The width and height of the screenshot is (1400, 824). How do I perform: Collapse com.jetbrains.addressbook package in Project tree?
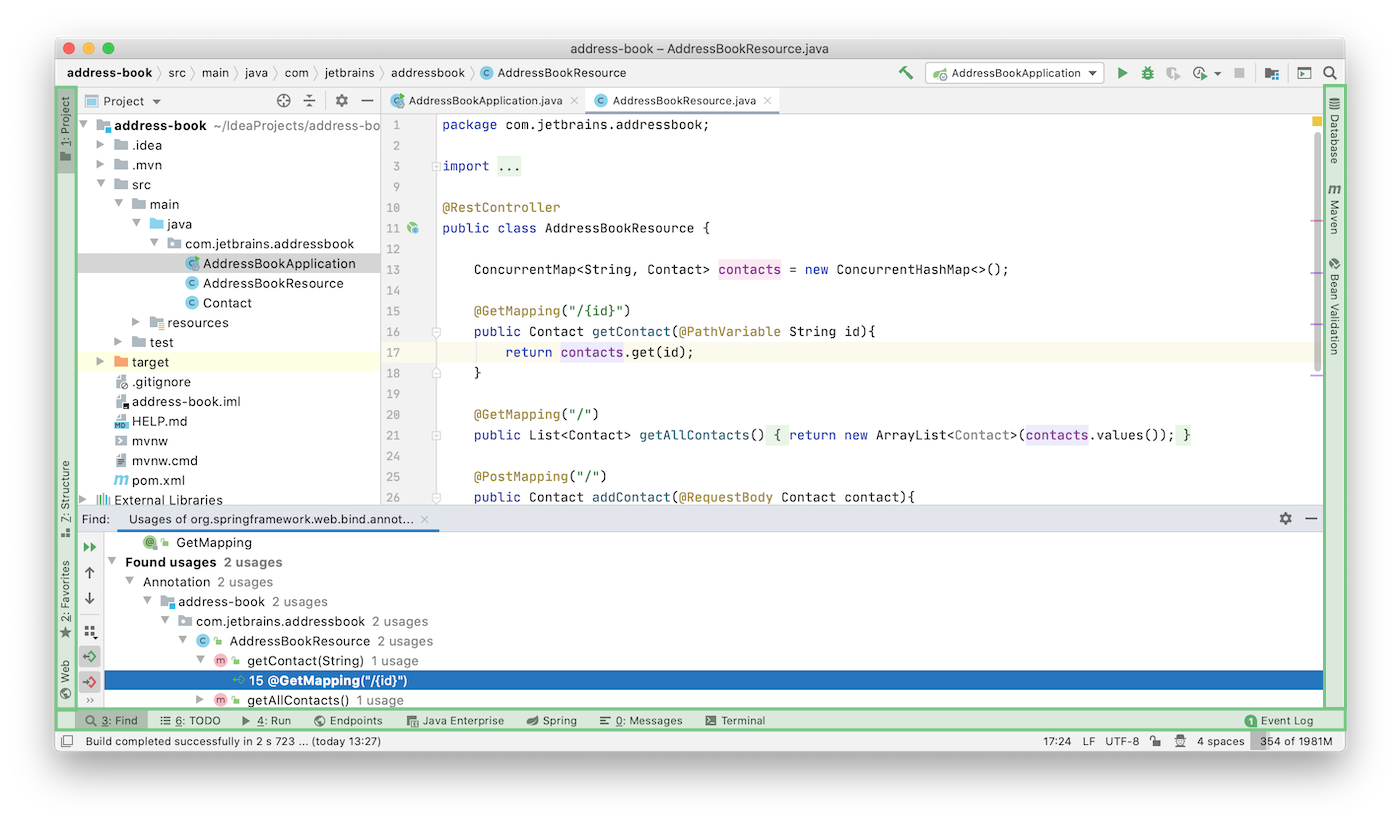coord(154,243)
